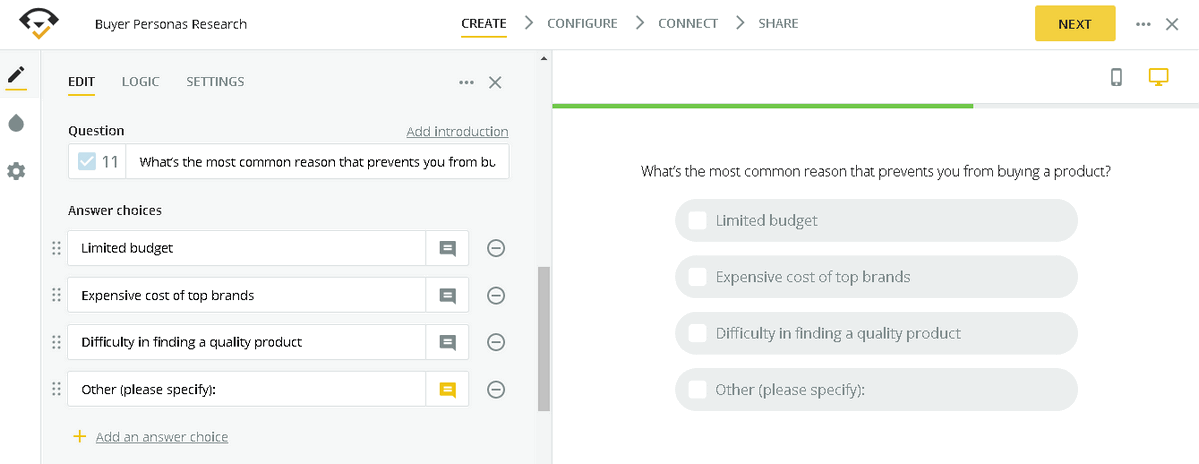
Task: Check 'Expensive cost of top brands' in preview
Action: click(697, 277)
